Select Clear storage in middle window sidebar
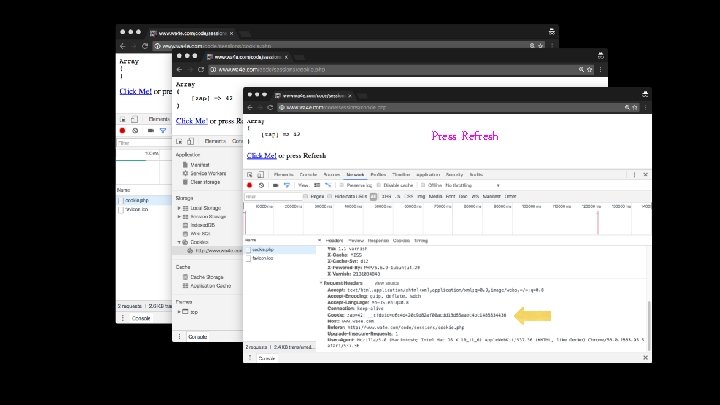 205,182
